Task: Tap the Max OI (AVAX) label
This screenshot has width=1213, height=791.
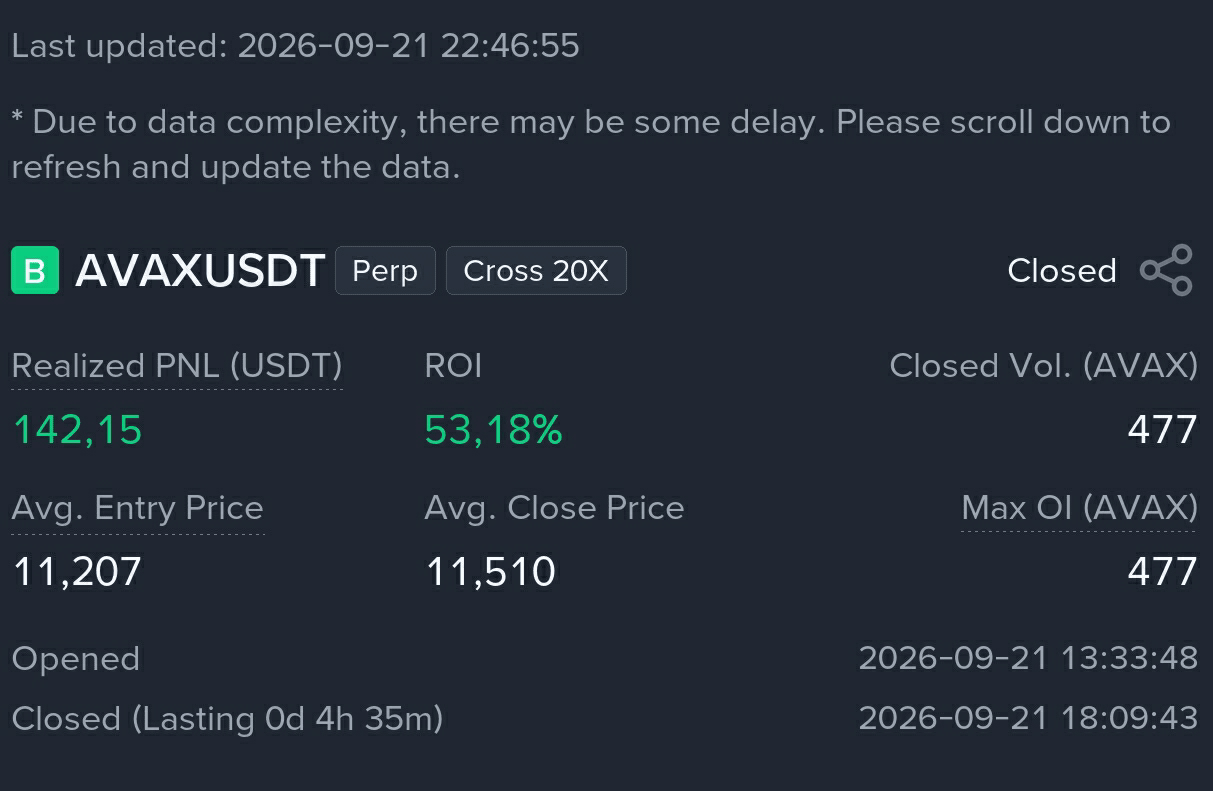Action: click(x=1079, y=508)
